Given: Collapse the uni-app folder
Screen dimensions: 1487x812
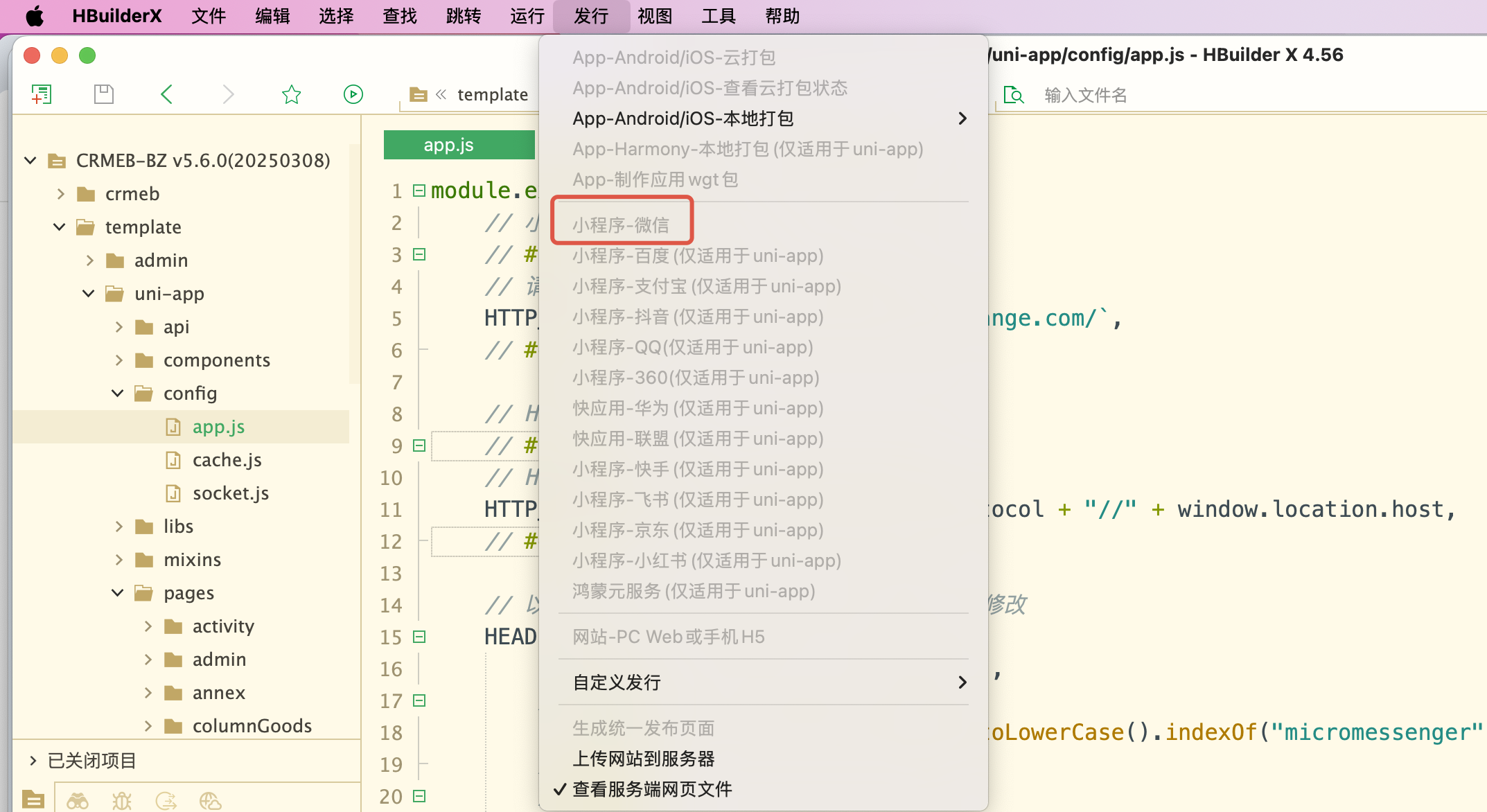Looking at the screenshot, I should pos(89,294).
